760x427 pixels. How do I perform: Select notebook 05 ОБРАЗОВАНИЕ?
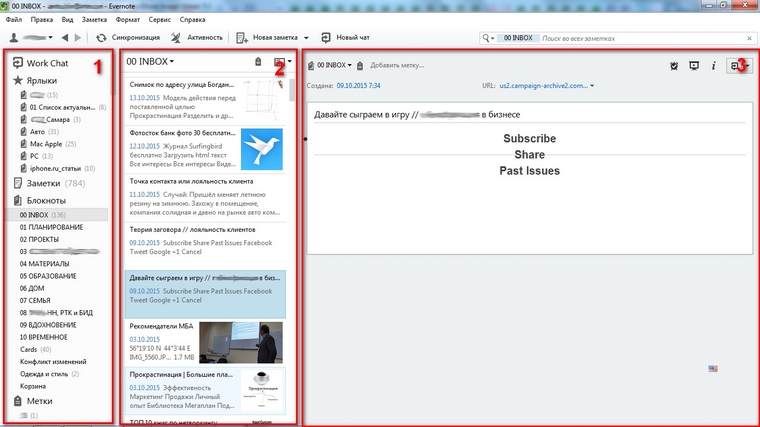[48, 276]
